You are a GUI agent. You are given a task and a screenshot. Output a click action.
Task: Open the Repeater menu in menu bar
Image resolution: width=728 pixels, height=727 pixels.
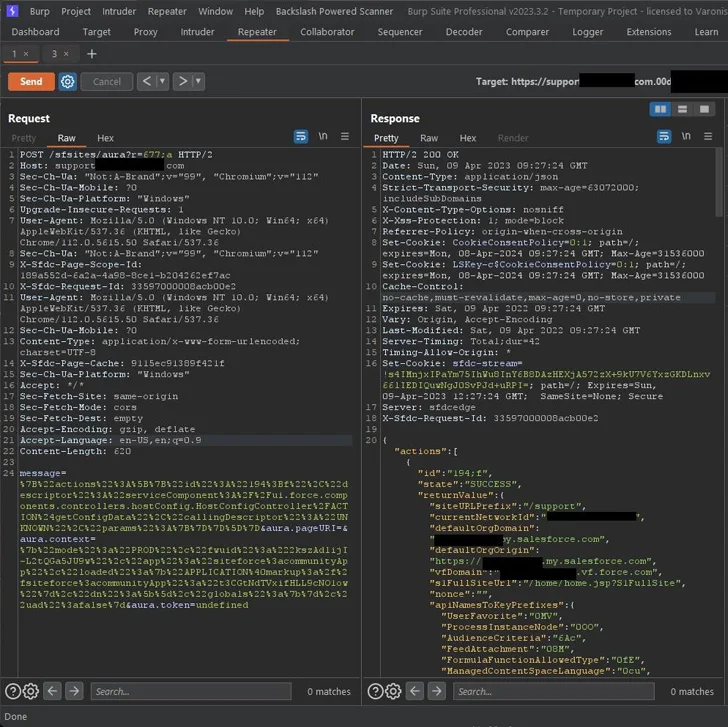pos(167,11)
